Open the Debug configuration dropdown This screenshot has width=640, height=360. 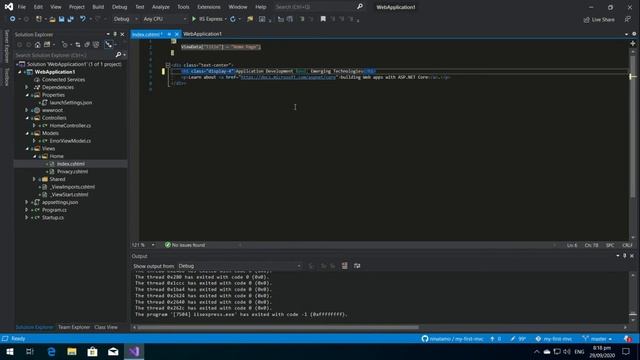point(125,19)
